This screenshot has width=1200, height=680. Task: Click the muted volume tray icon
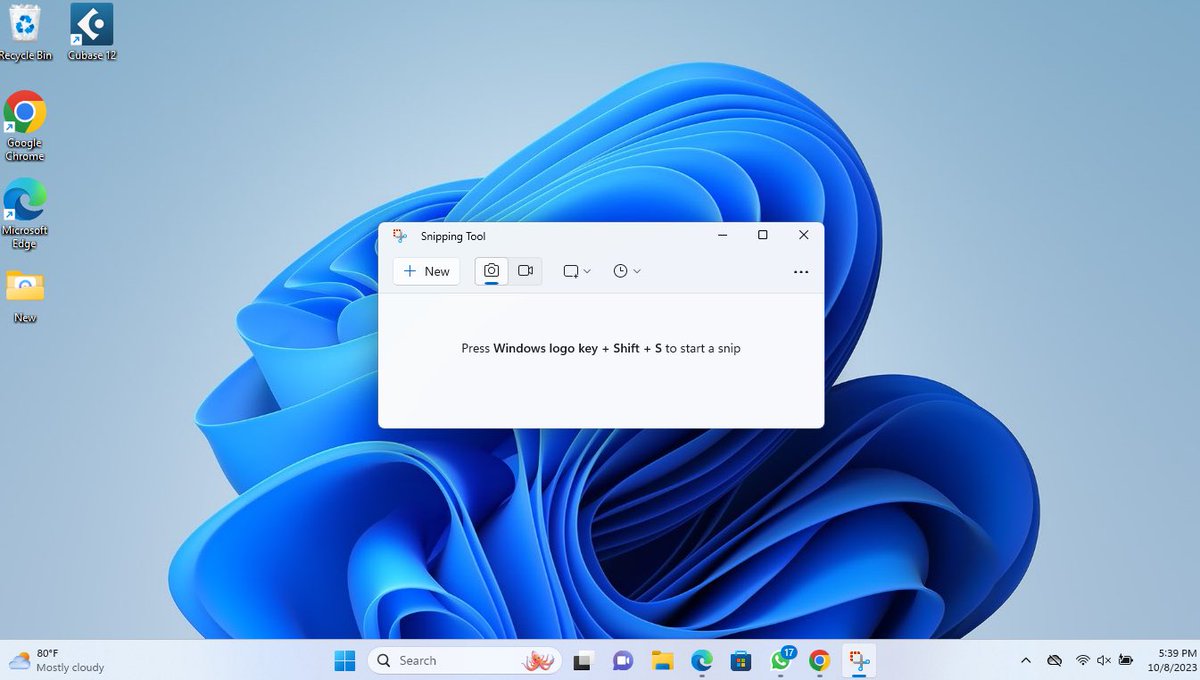[x=1104, y=660]
